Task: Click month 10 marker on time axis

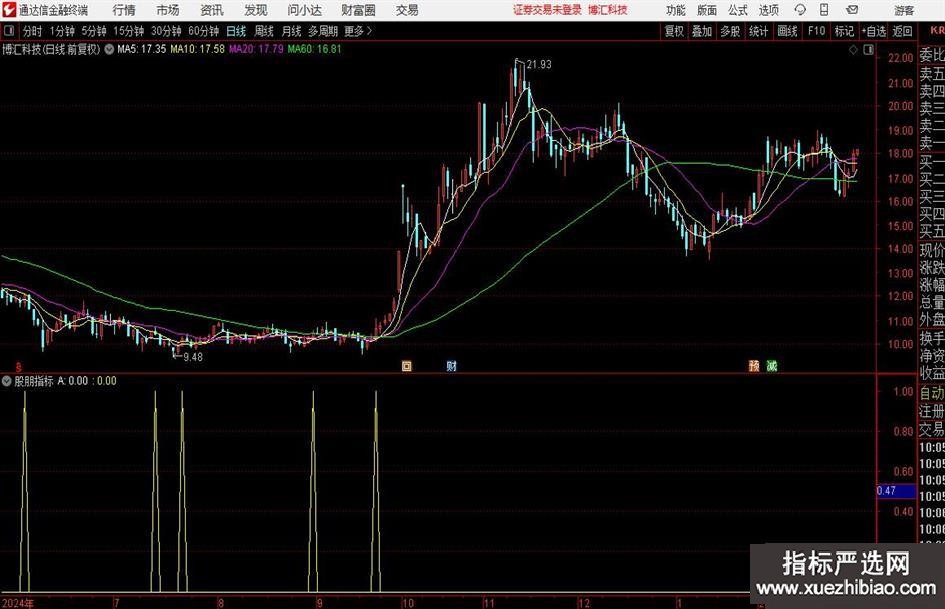Action: (408, 603)
